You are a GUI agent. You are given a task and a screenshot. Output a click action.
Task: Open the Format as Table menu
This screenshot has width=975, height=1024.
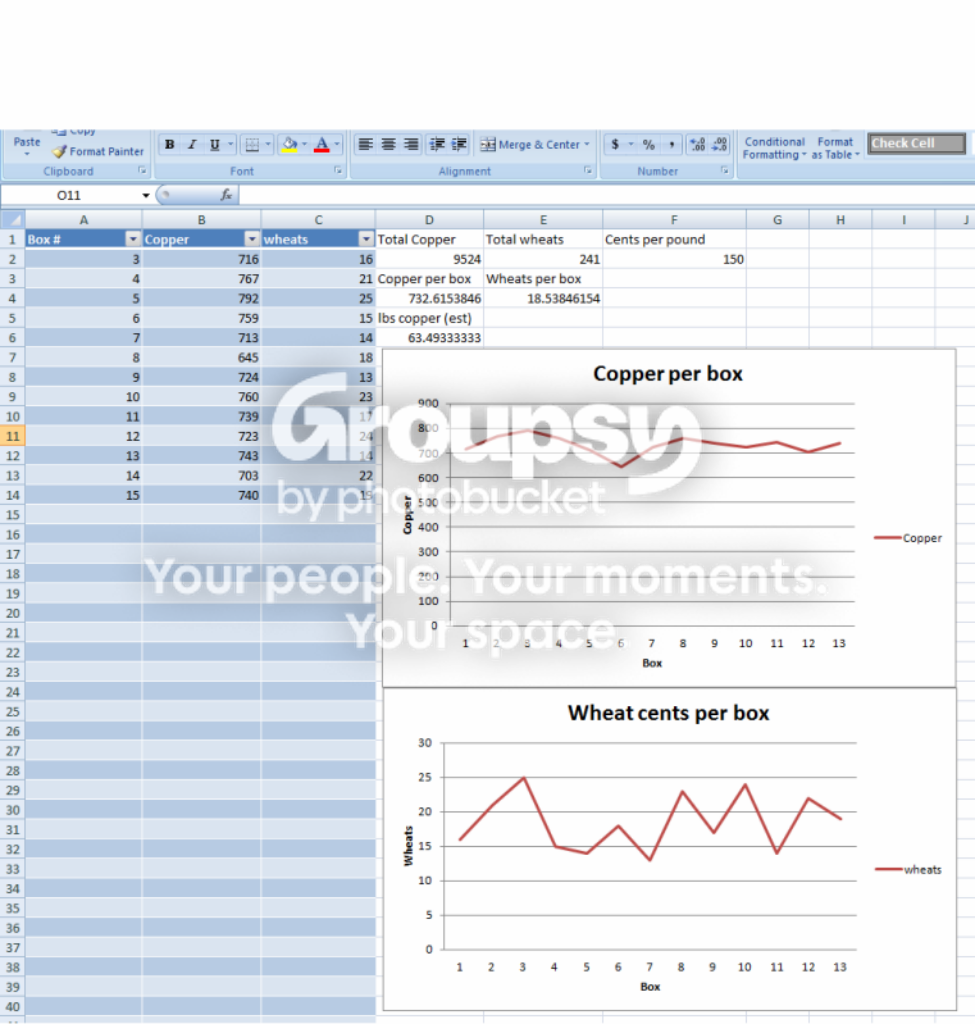pos(835,148)
